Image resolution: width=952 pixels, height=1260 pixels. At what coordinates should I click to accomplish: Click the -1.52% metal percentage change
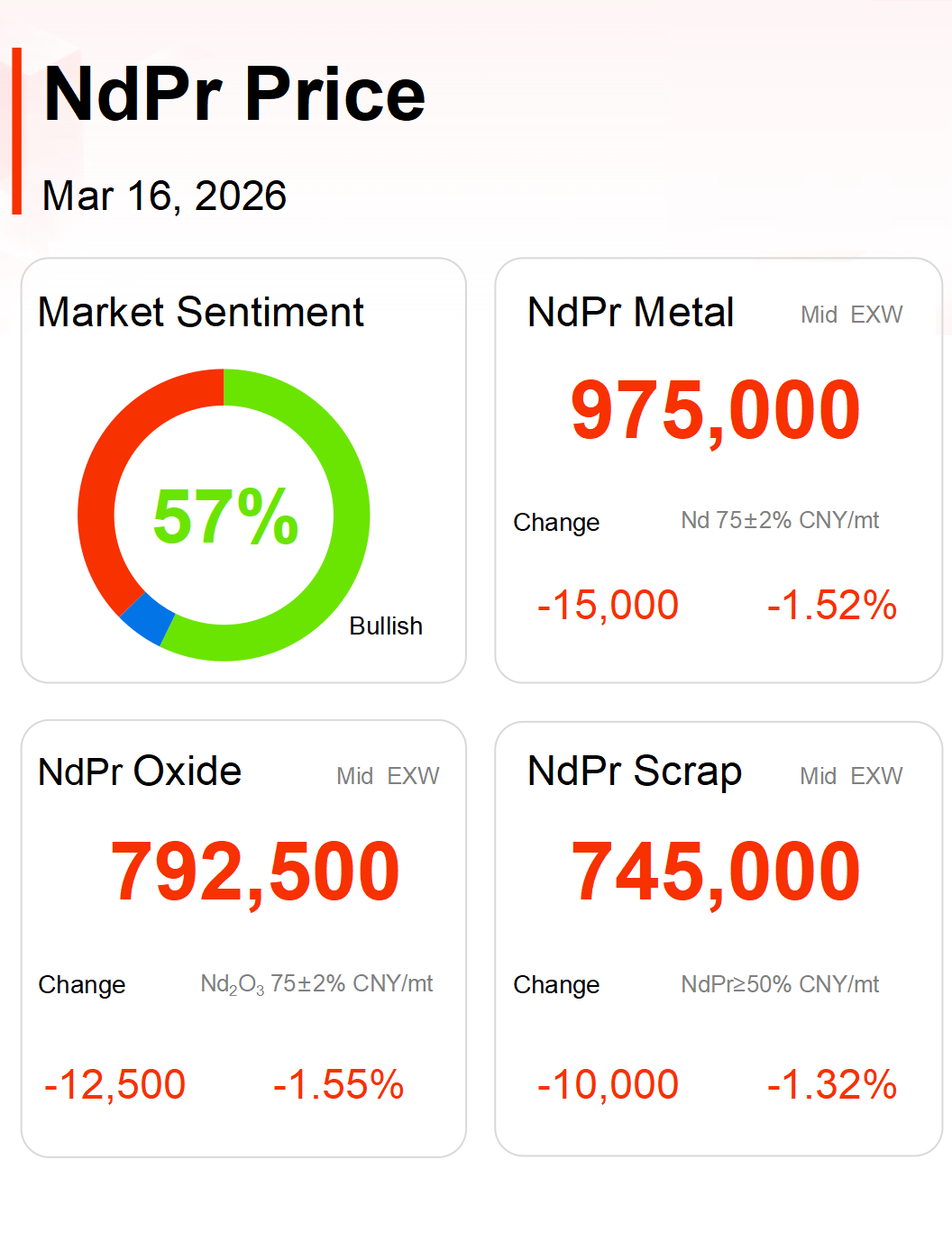tap(831, 605)
